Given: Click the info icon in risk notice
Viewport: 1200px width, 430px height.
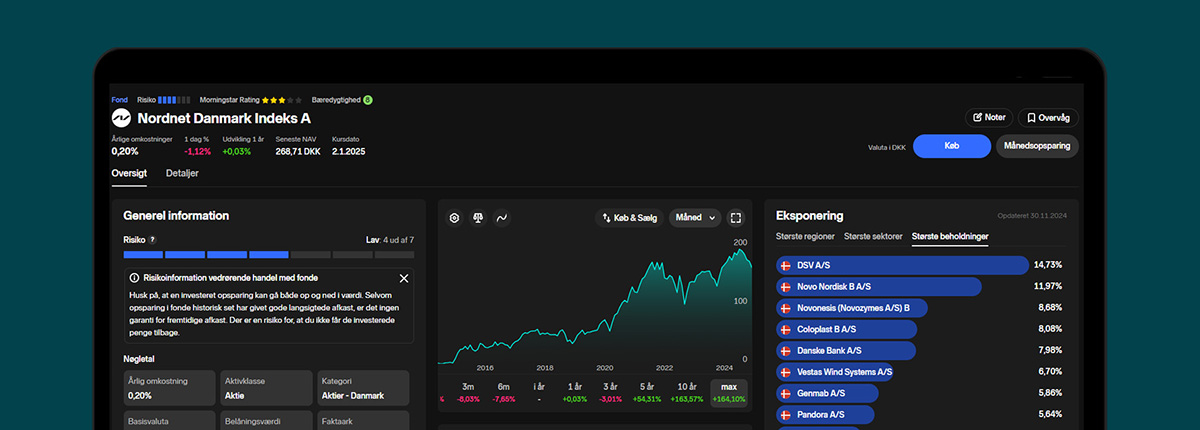Looking at the screenshot, I should (135, 278).
